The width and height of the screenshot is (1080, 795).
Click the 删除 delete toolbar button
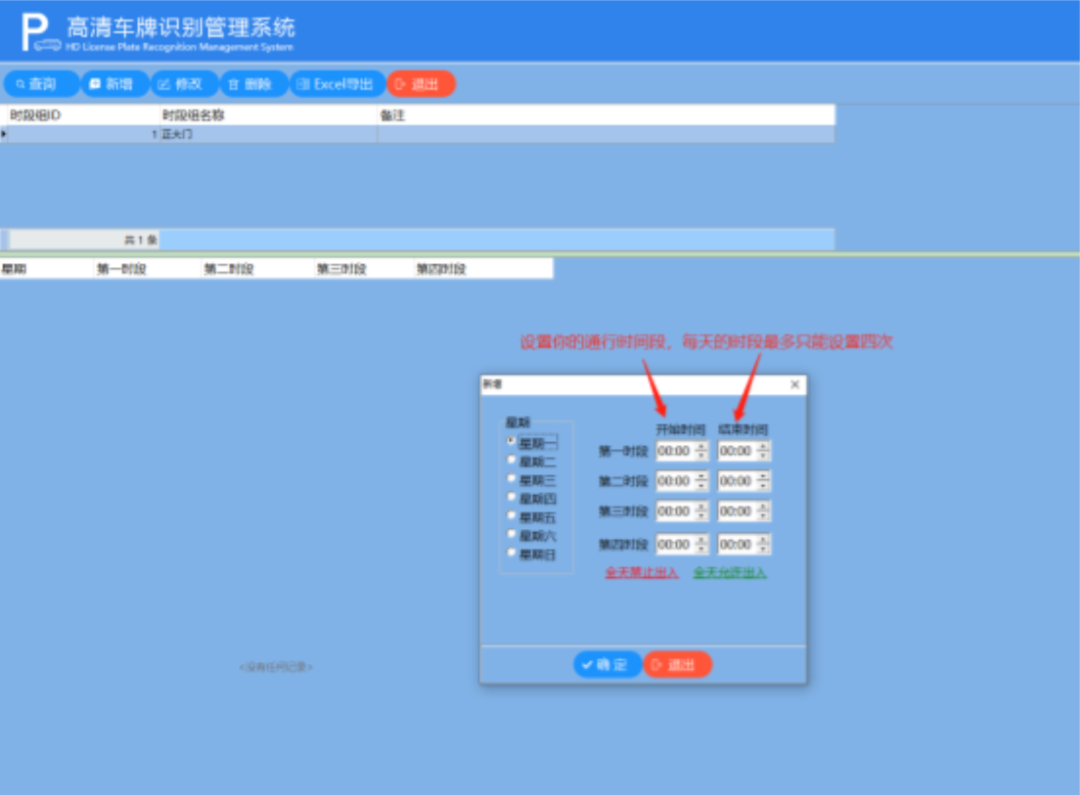253,84
